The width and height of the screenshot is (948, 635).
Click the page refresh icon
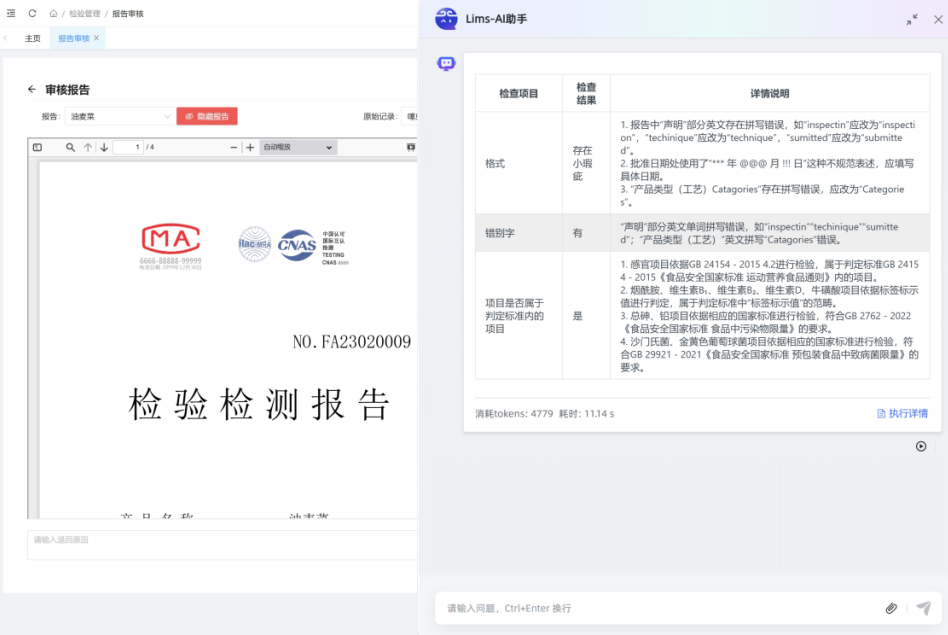click(x=32, y=13)
